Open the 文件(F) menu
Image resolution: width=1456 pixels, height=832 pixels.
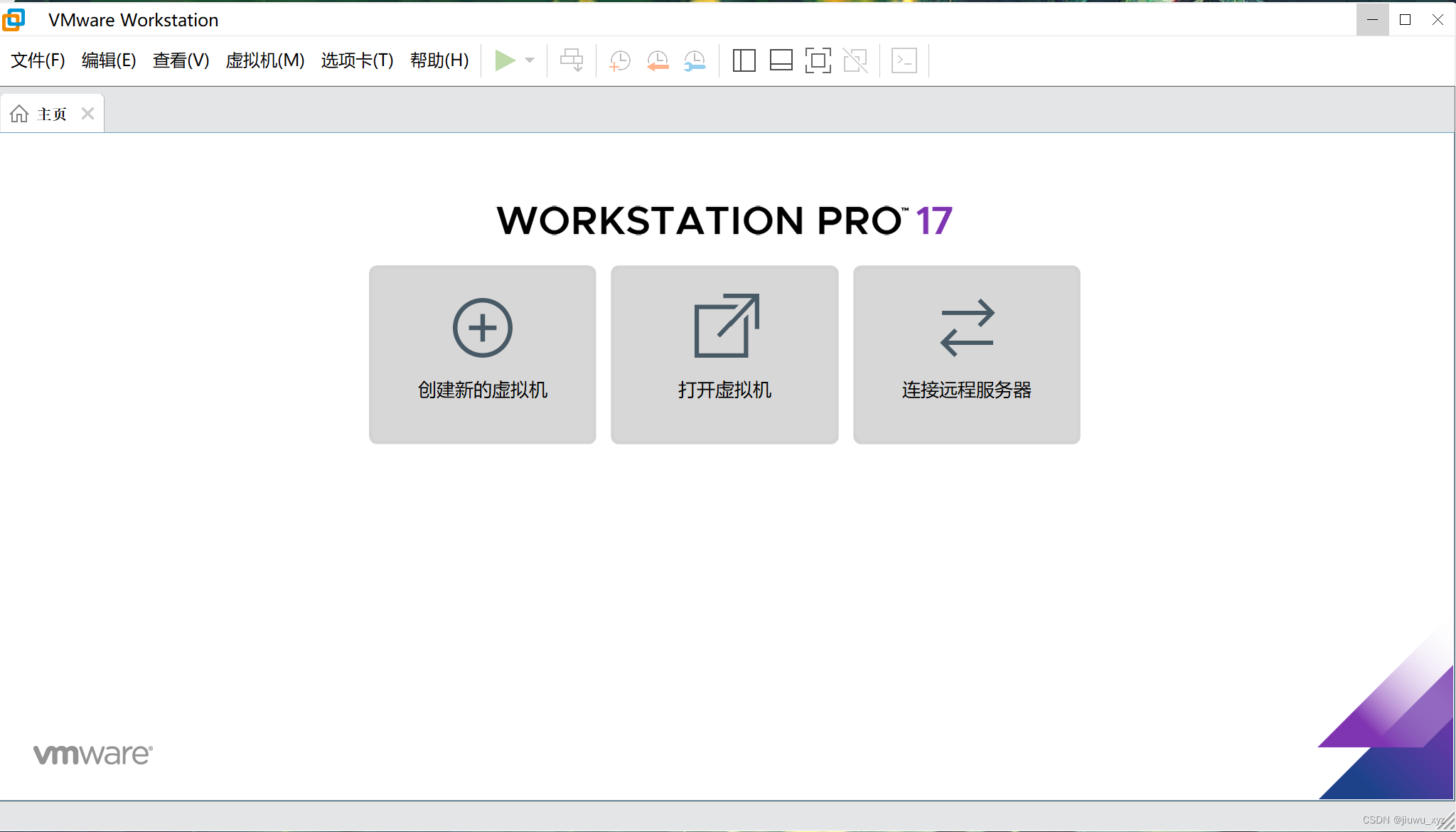pos(38,60)
